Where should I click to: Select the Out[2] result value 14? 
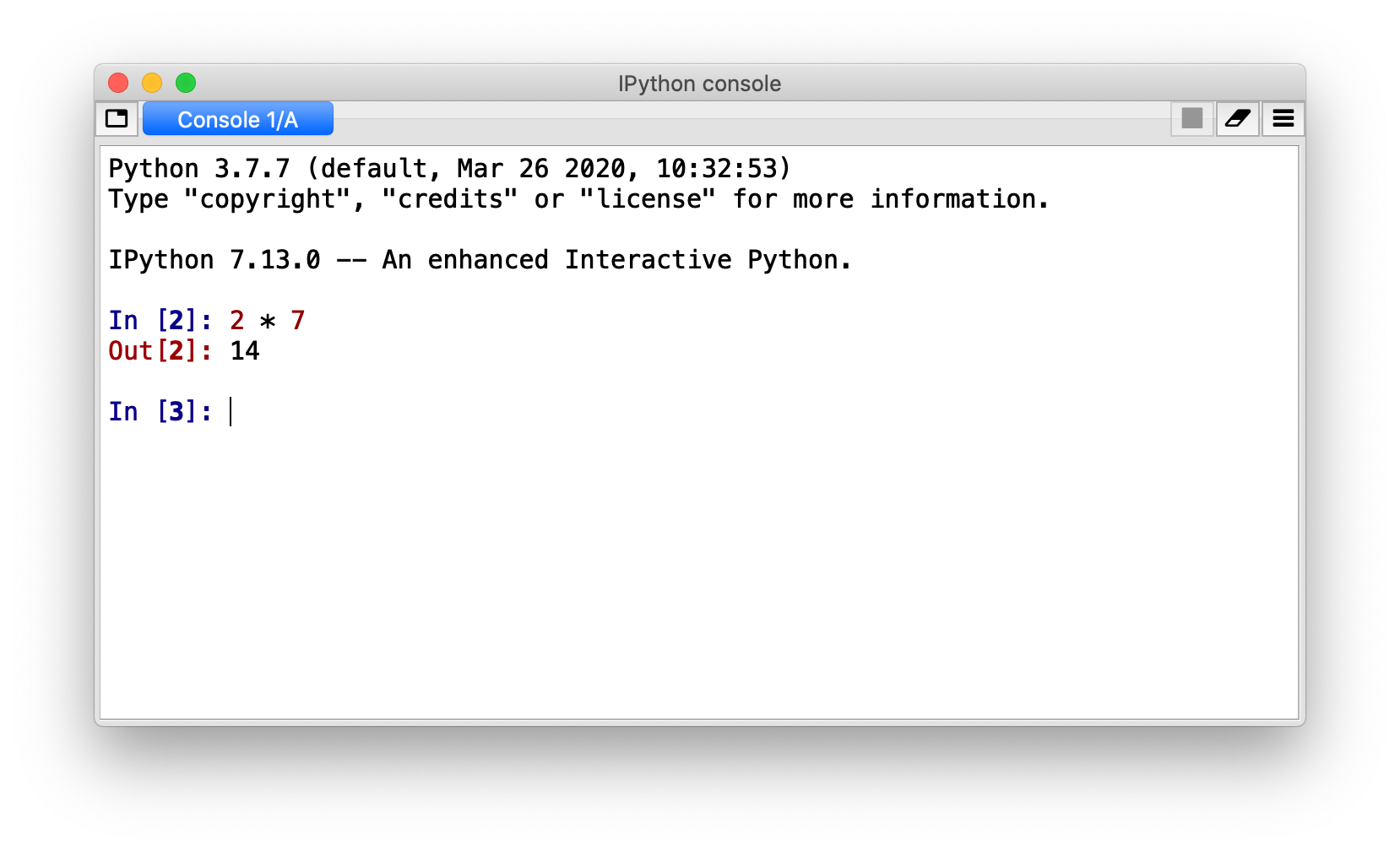[x=247, y=350]
